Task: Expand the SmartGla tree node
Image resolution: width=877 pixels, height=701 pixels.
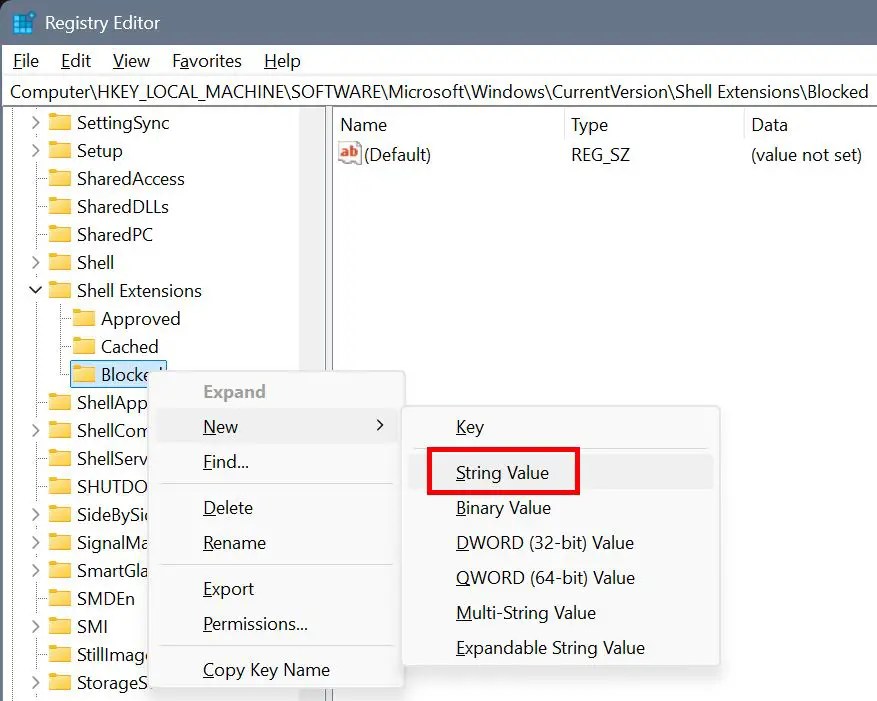Action: click(x=35, y=570)
